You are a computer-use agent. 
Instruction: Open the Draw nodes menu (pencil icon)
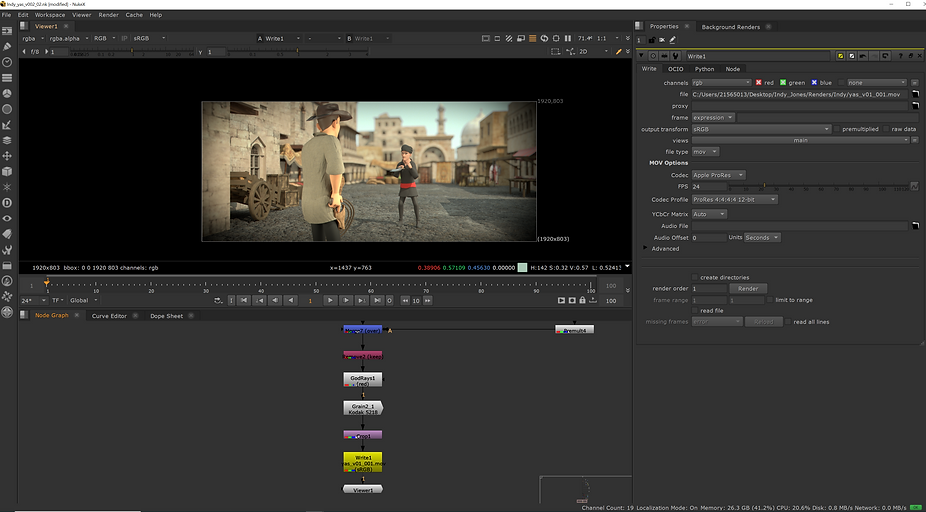(x=7, y=46)
